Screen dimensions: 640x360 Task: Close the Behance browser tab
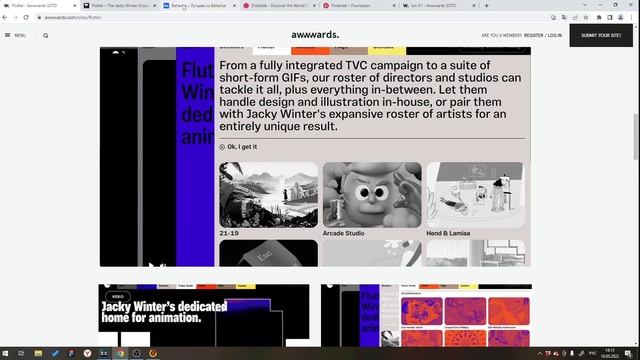click(234, 6)
